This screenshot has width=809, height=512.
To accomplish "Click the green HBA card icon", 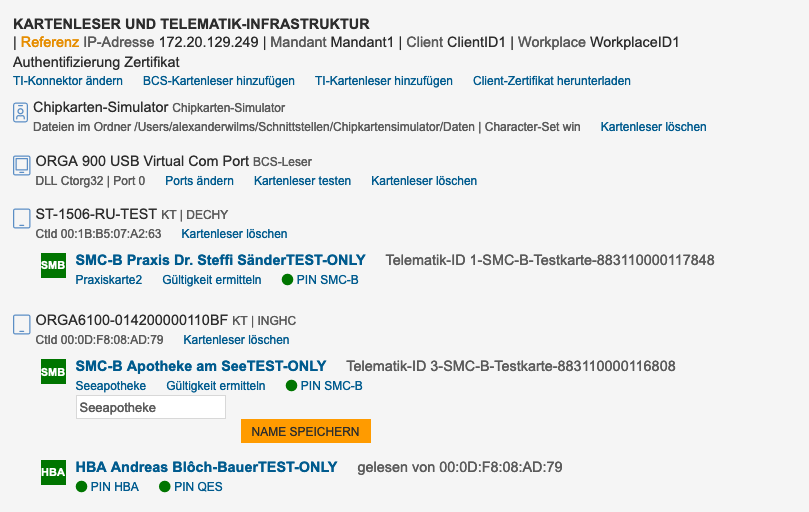I will [x=53, y=472].
